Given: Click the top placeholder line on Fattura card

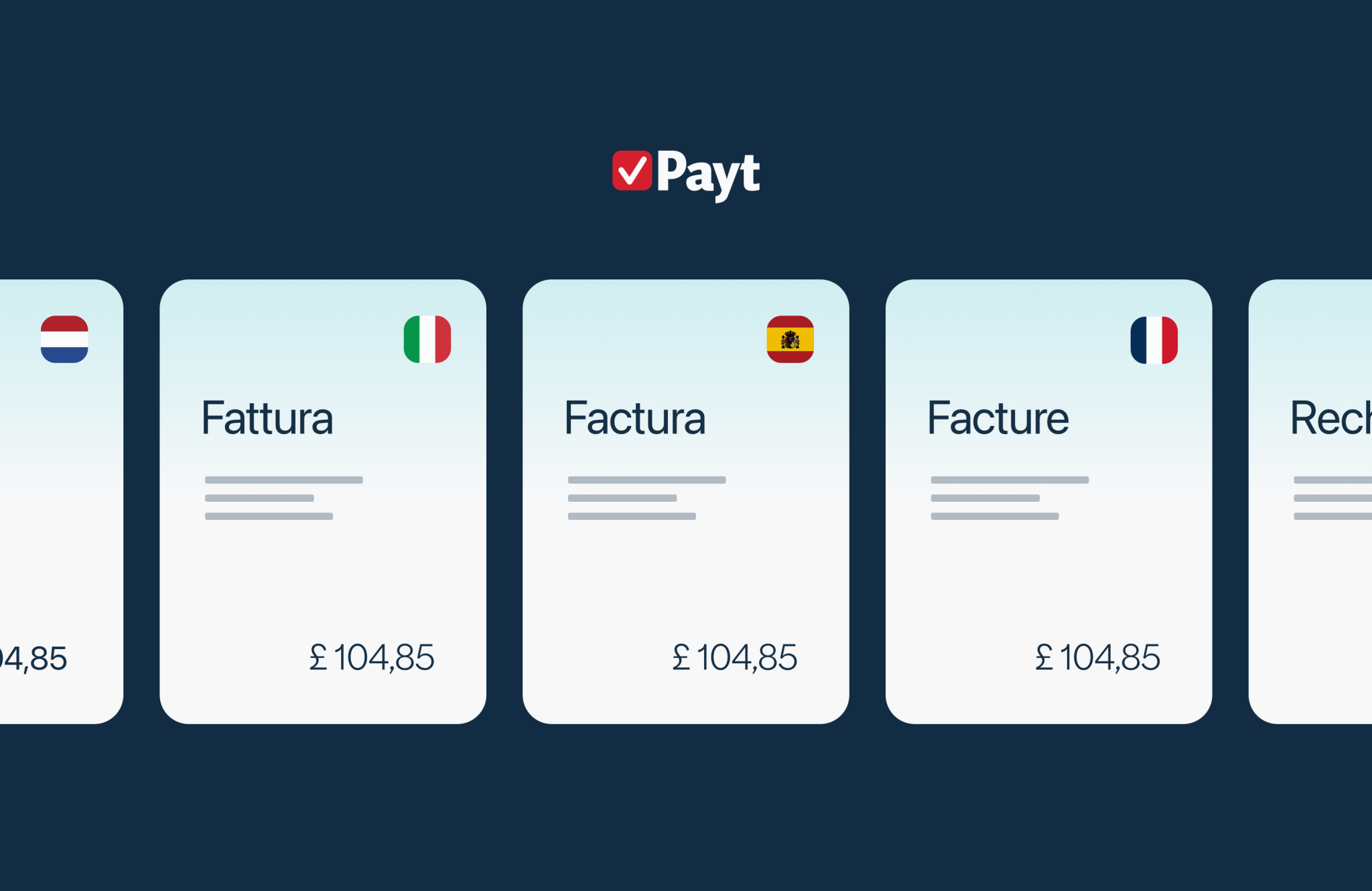Looking at the screenshot, I should pyautogui.click(x=284, y=480).
